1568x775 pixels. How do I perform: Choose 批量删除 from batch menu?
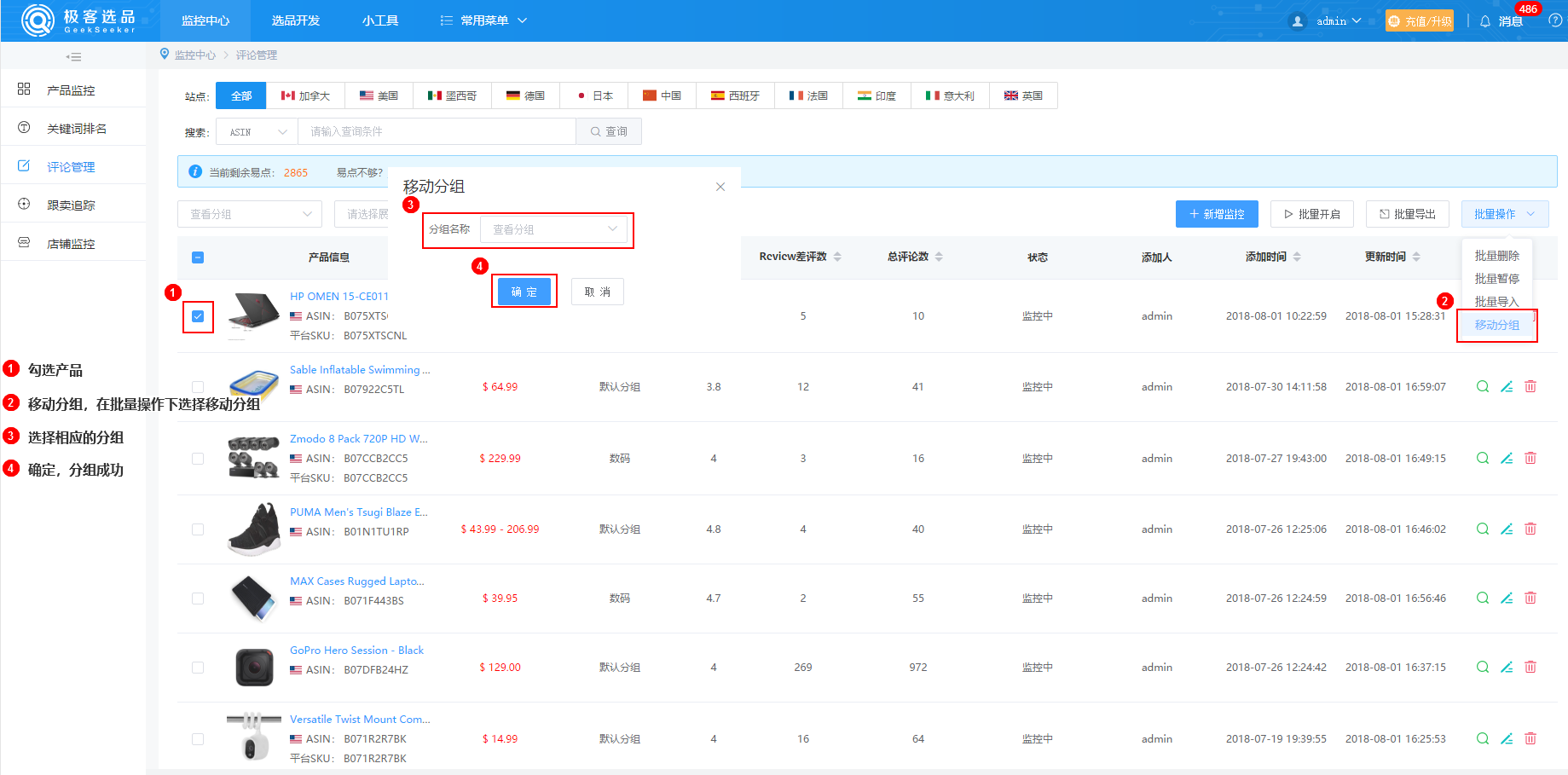pyautogui.click(x=1497, y=256)
